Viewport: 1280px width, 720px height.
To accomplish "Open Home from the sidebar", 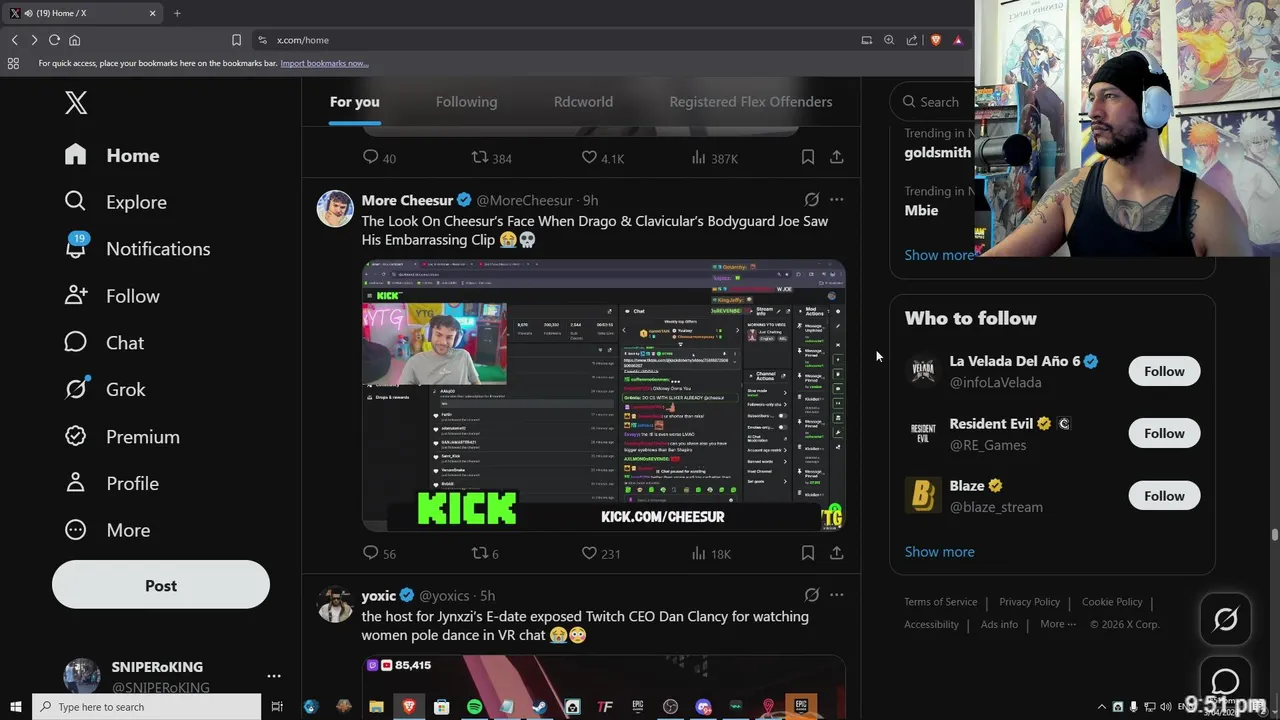I will tap(112, 155).
